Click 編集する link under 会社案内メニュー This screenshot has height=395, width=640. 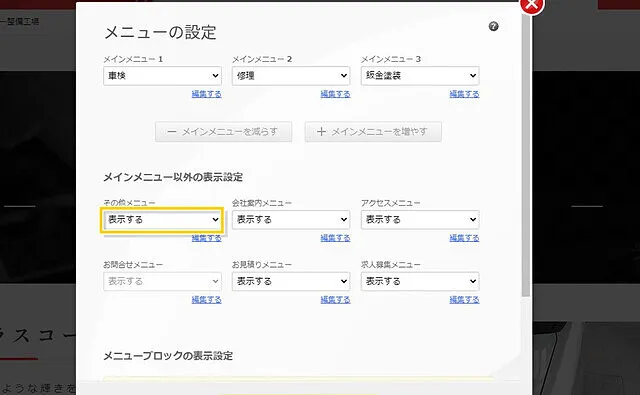[x=336, y=238]
